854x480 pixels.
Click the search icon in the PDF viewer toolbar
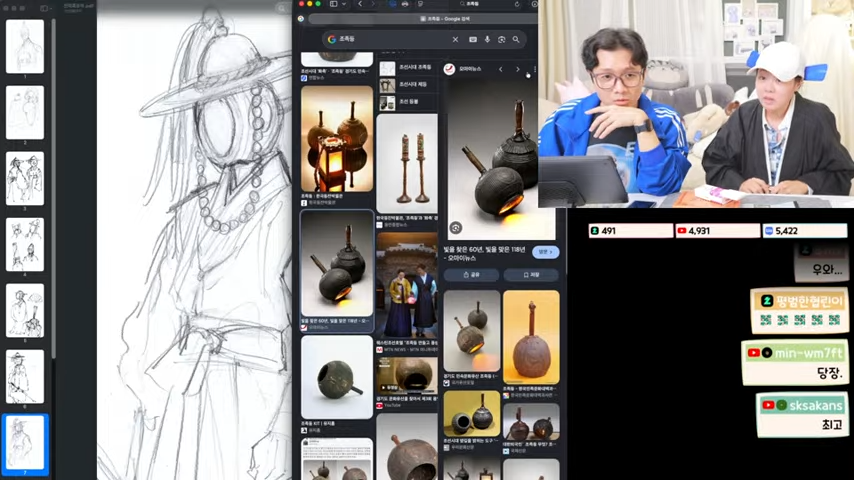[282, 8]
